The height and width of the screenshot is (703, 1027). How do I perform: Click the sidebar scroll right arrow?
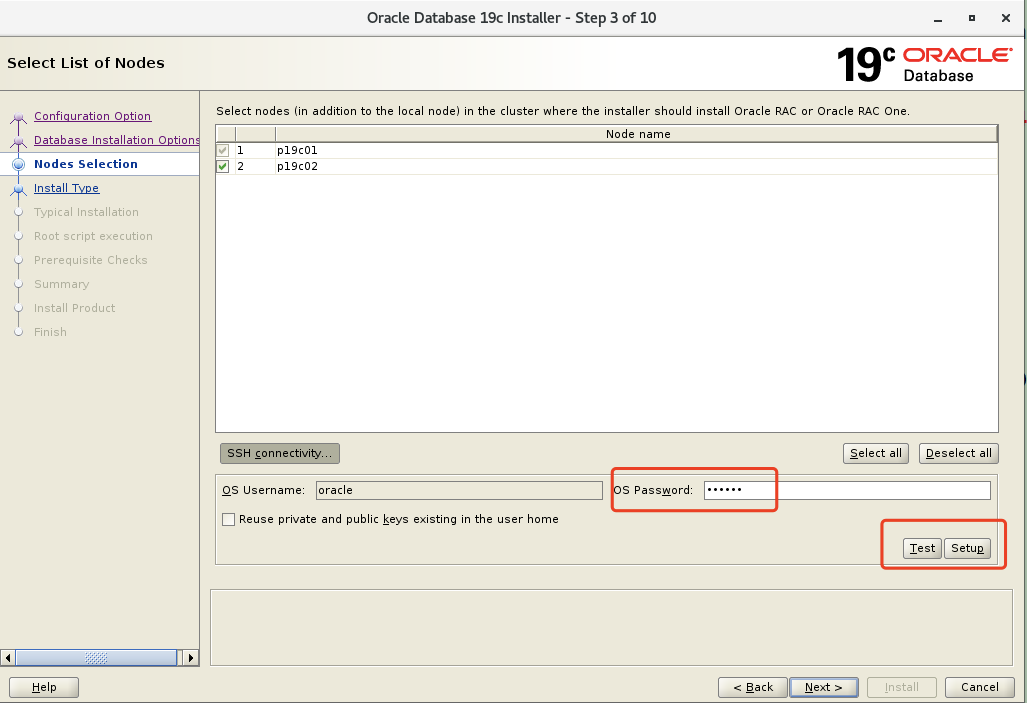coord(191,658)
